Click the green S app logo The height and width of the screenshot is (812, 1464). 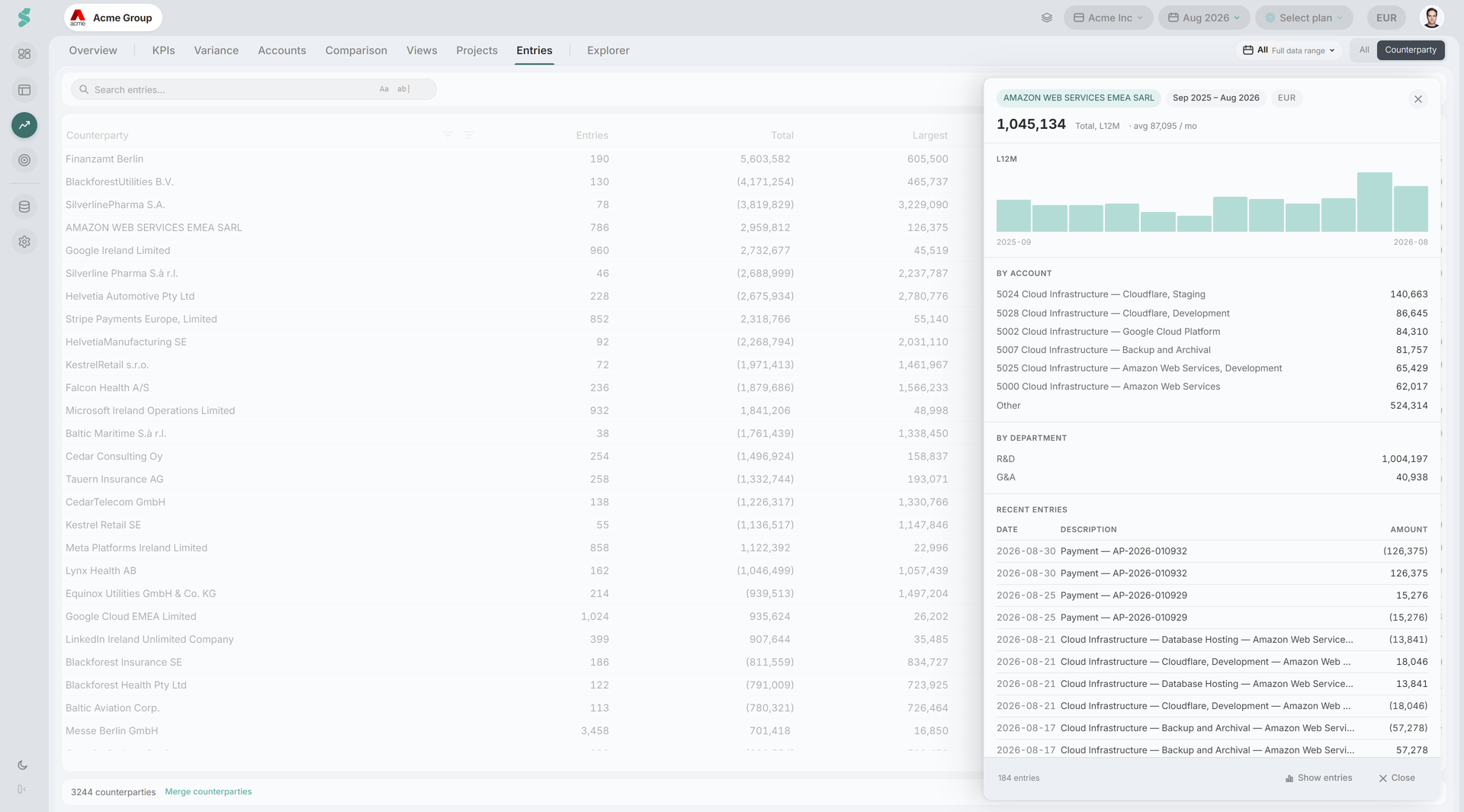pos(24,18)
